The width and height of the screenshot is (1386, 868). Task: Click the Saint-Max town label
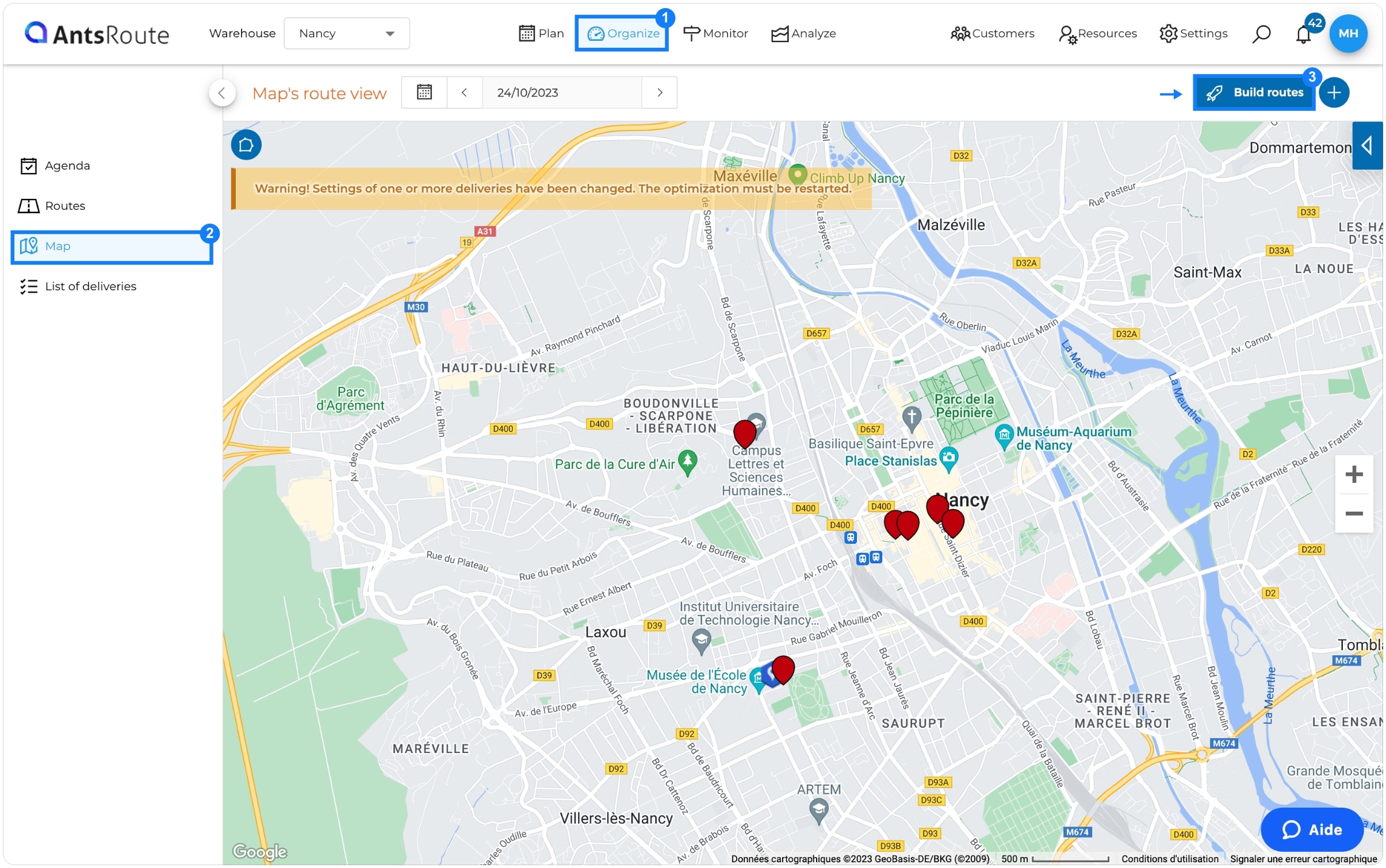pyautogui.click(x=1207, y=272)
